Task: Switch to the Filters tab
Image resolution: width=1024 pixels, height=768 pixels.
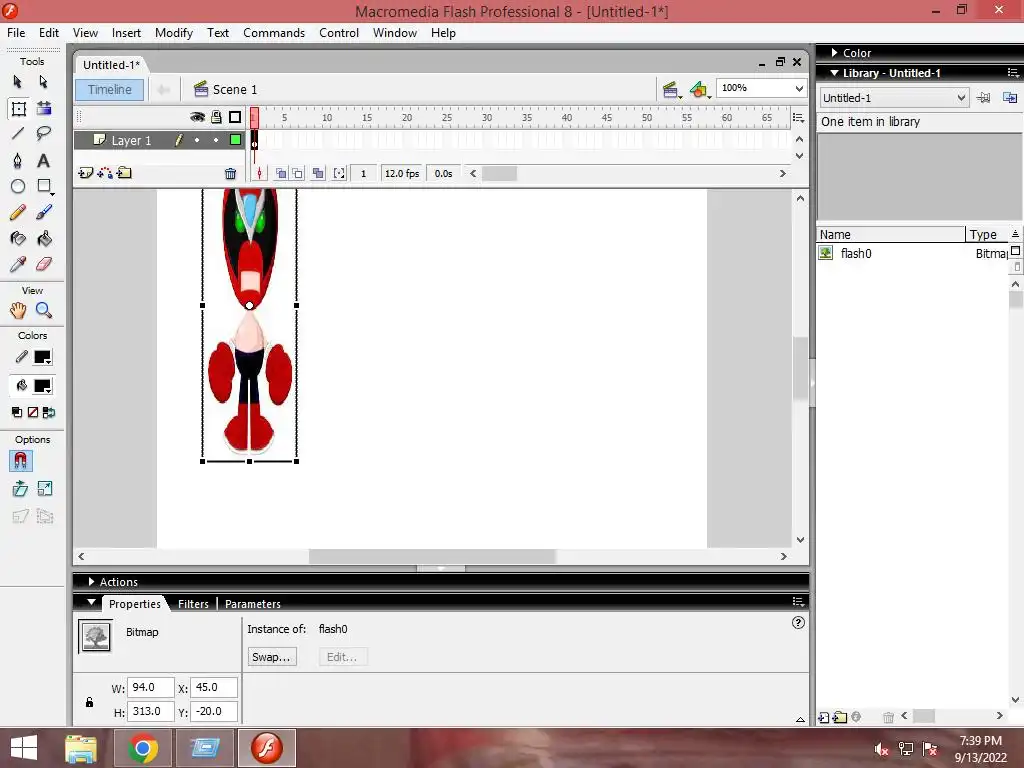Action: pyautogui.click(x=193, y=604)
